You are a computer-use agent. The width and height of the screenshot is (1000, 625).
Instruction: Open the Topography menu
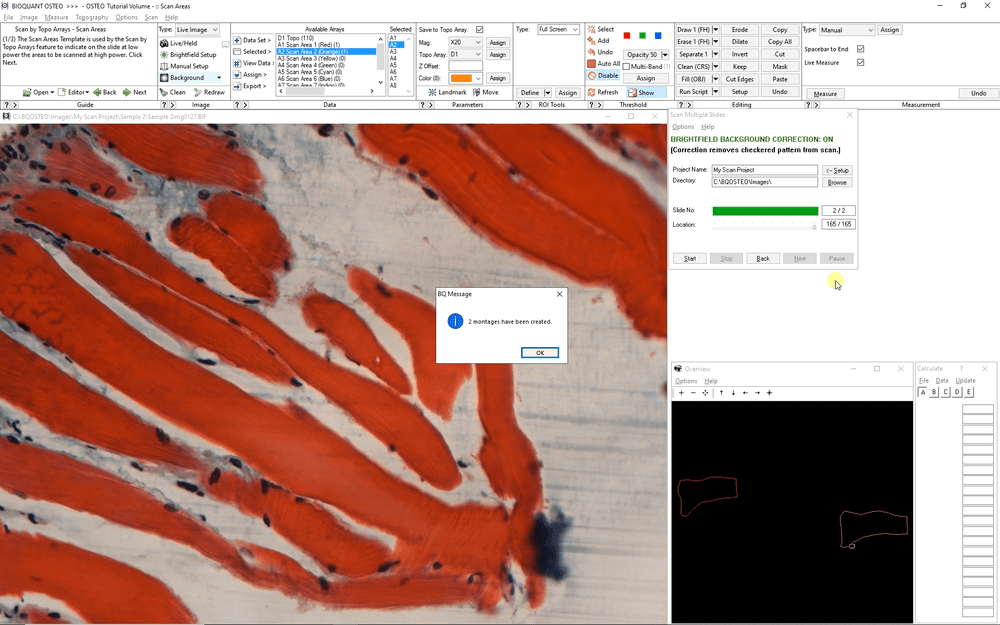click(91, 16)
